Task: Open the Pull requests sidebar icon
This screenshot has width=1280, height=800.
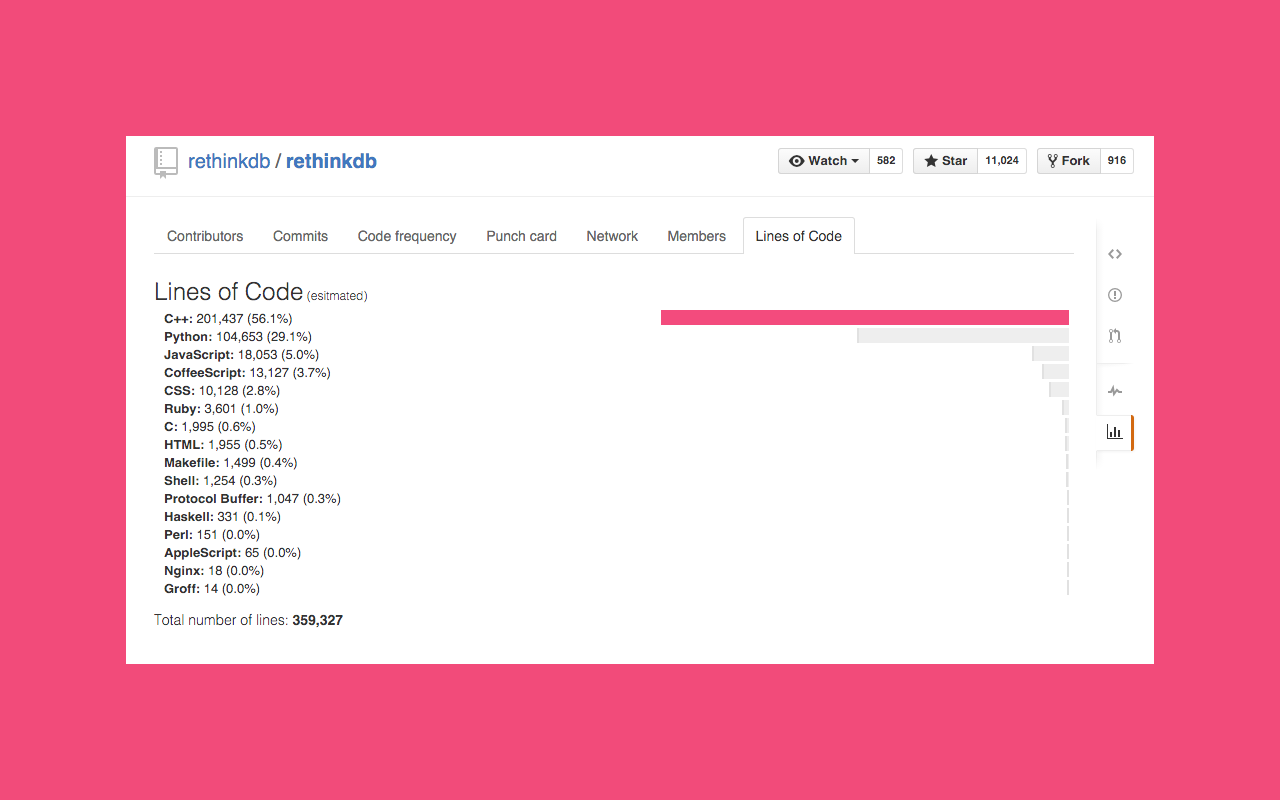Action: (1114, 336)
